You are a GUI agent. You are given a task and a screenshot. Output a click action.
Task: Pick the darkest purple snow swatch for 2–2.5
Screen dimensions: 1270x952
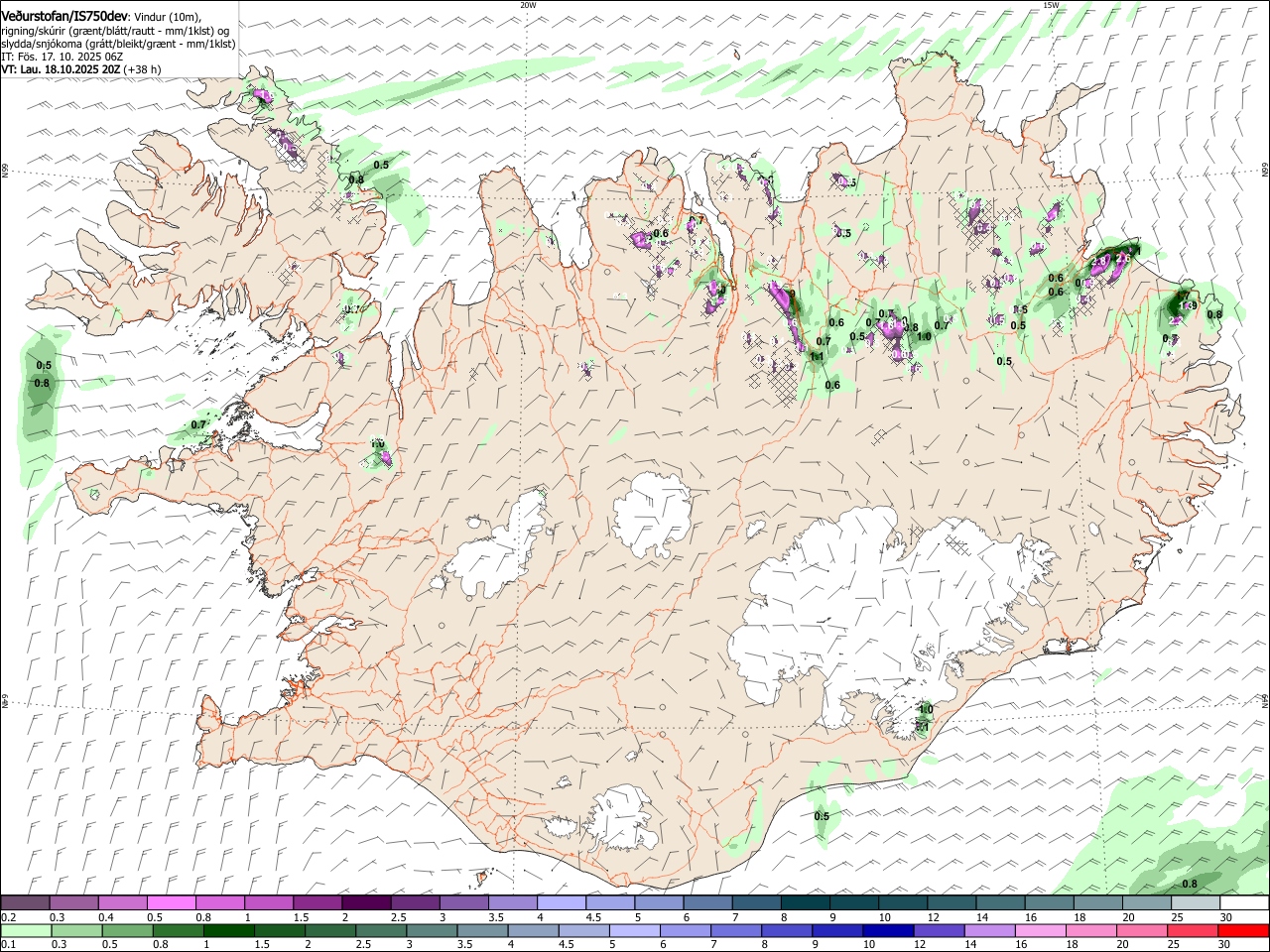[366, 902]
